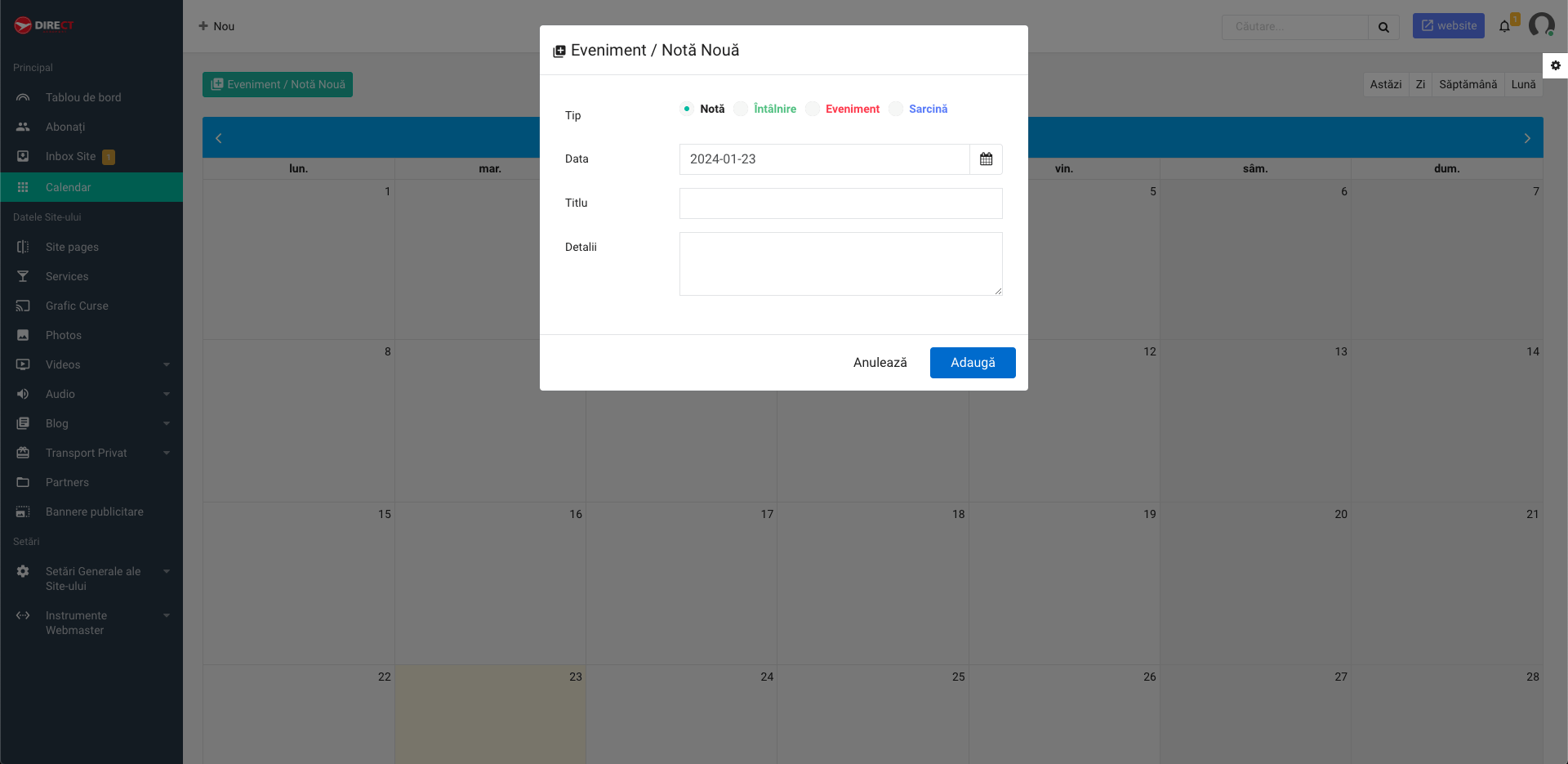Click the Bannere publicitare icon
The width and height of the screenshot is (1568, 764).
tap(23, 512)
